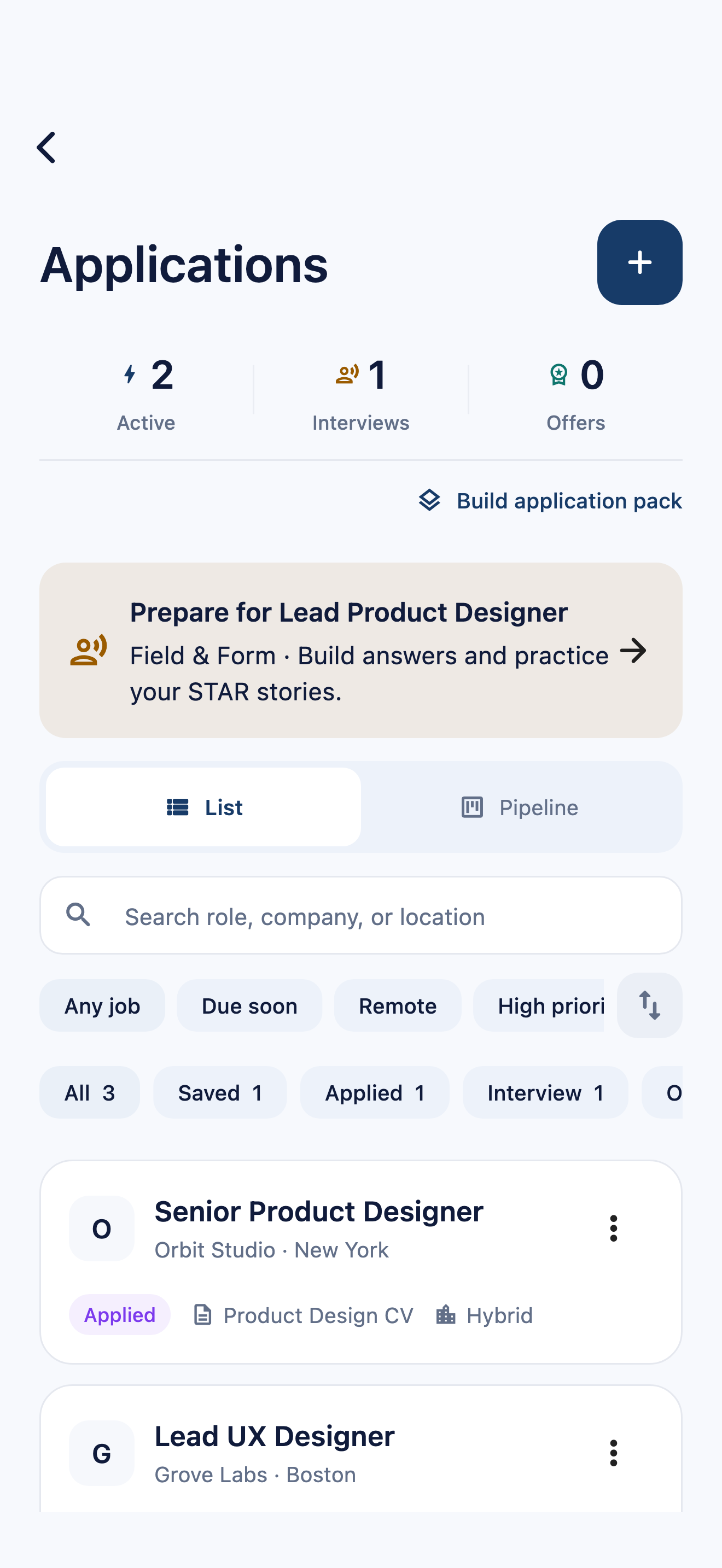Select the Saved 1 status filter
722x1568 pixels.
(x=220, y=1092)
